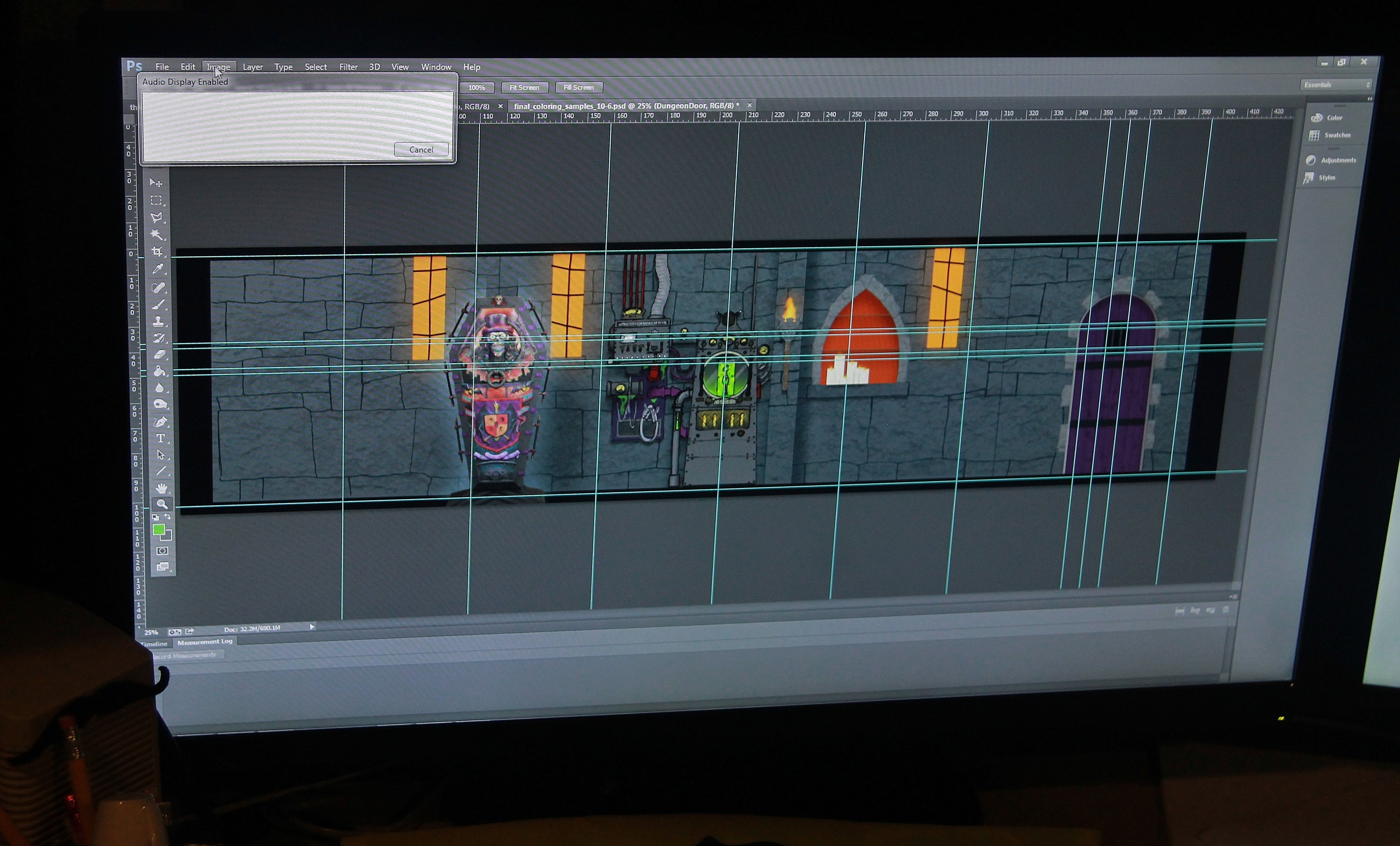Swap foreground and background colors
1400x846 pixels.
pos(168,517)
